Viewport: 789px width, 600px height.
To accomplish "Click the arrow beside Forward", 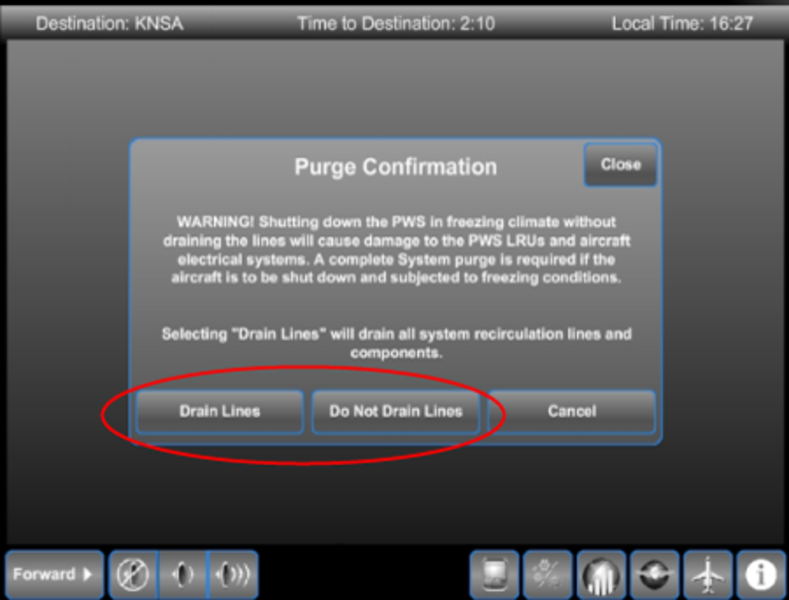I will [88, 574].
